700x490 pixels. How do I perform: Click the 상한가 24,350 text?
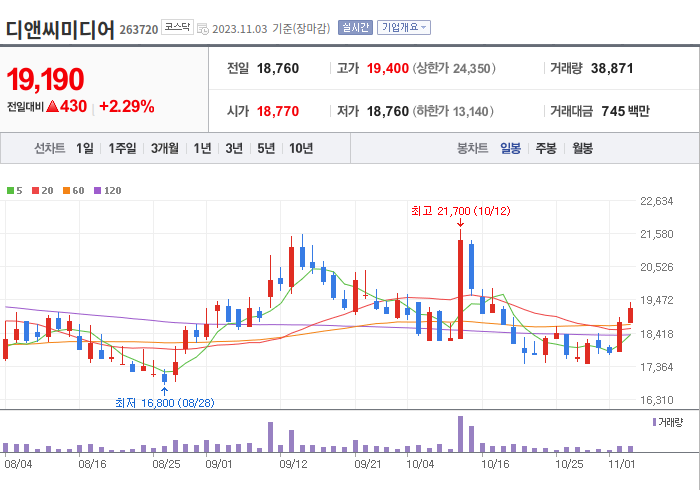pyautogui.click(x=454, y=68)
